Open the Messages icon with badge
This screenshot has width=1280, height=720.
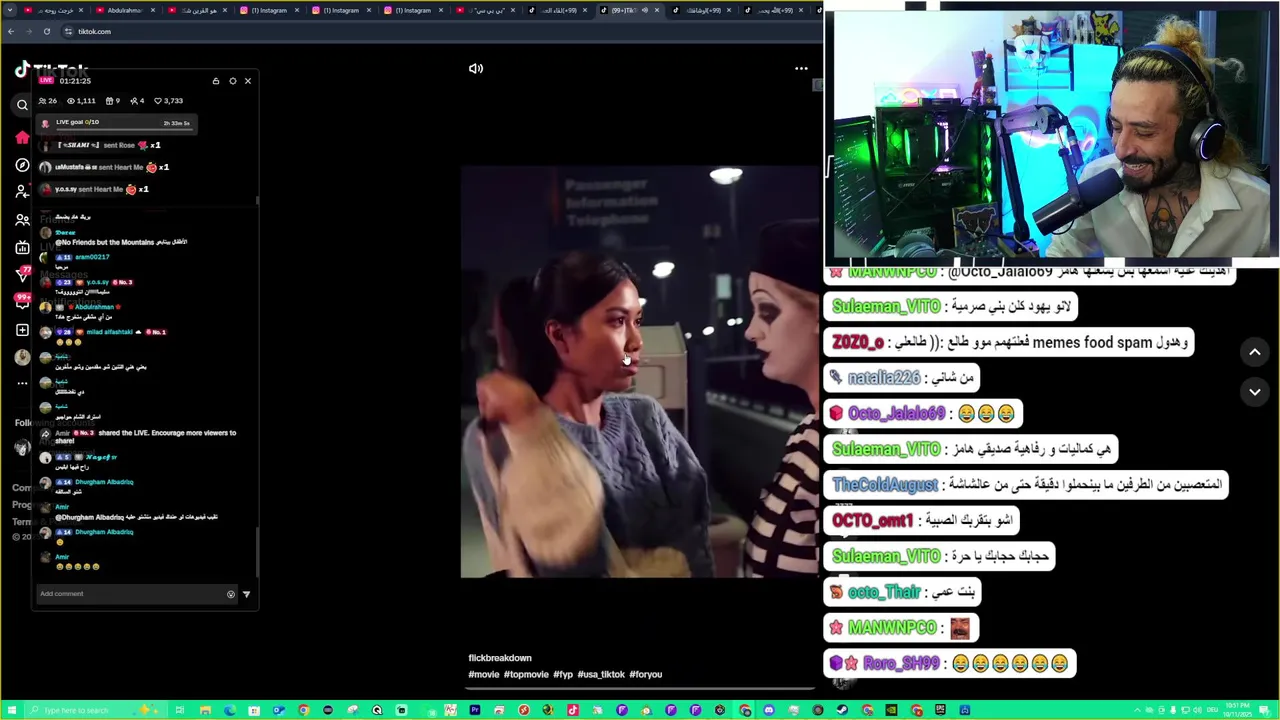(22, 274)
